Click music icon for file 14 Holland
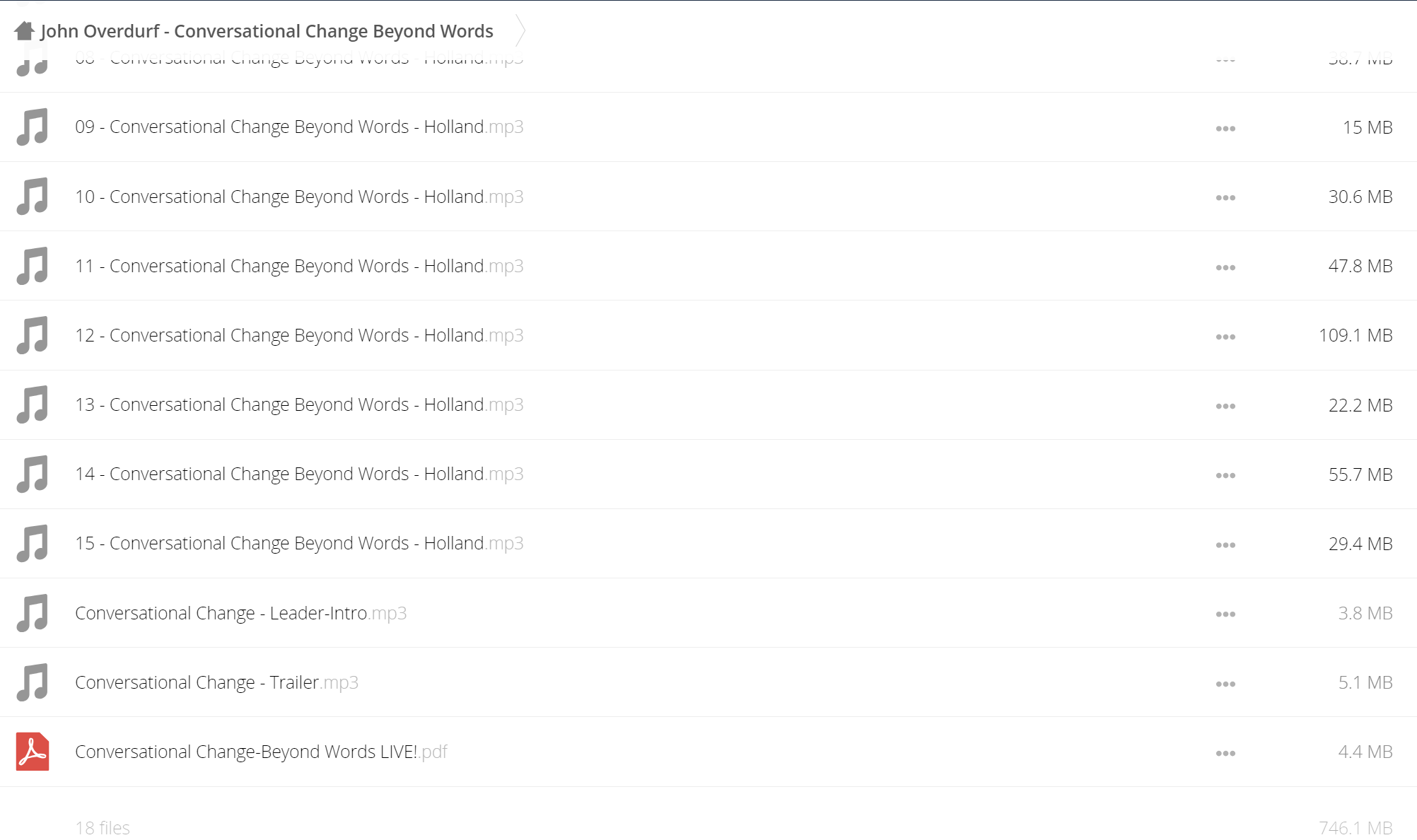 click(33, 473)
